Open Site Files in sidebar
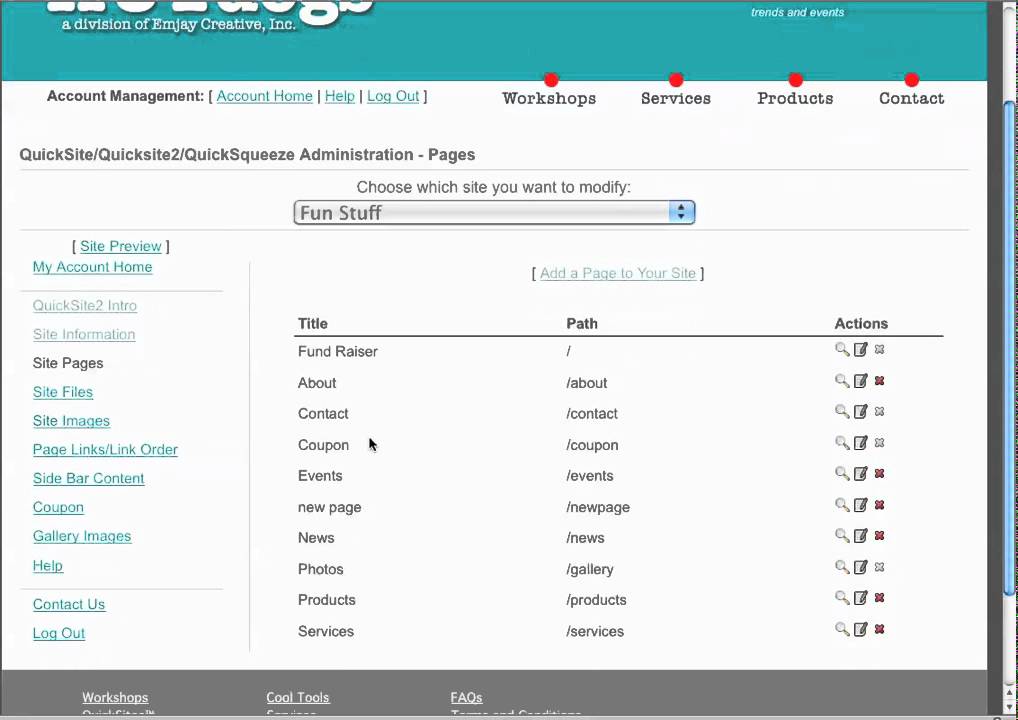 (63, 392)
